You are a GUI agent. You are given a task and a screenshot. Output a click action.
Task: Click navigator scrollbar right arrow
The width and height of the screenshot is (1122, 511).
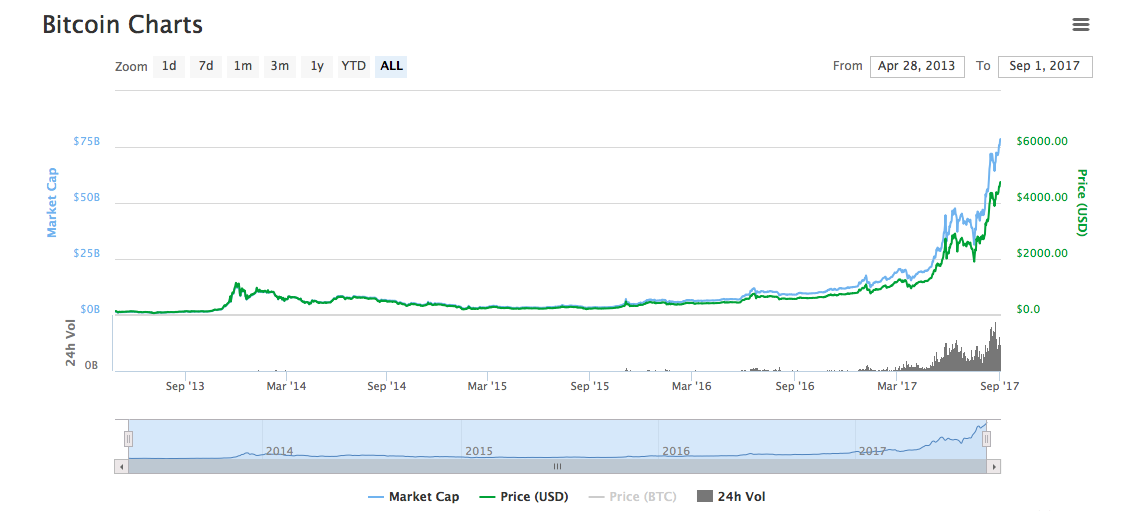tap(994, 467)
